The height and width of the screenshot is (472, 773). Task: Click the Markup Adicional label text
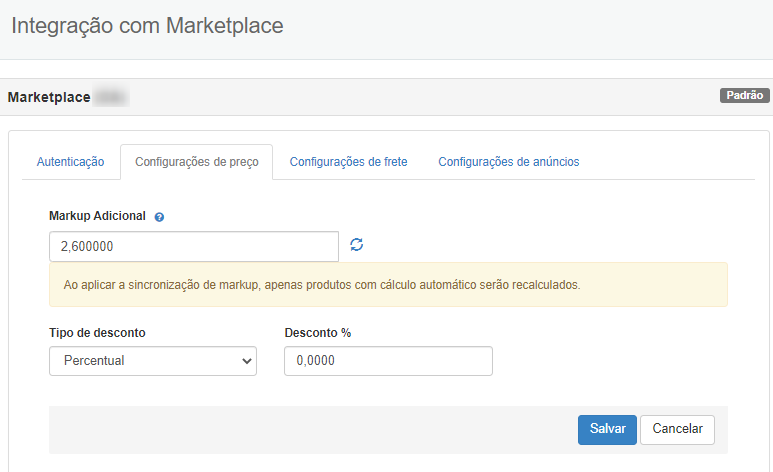click(97, 216)
